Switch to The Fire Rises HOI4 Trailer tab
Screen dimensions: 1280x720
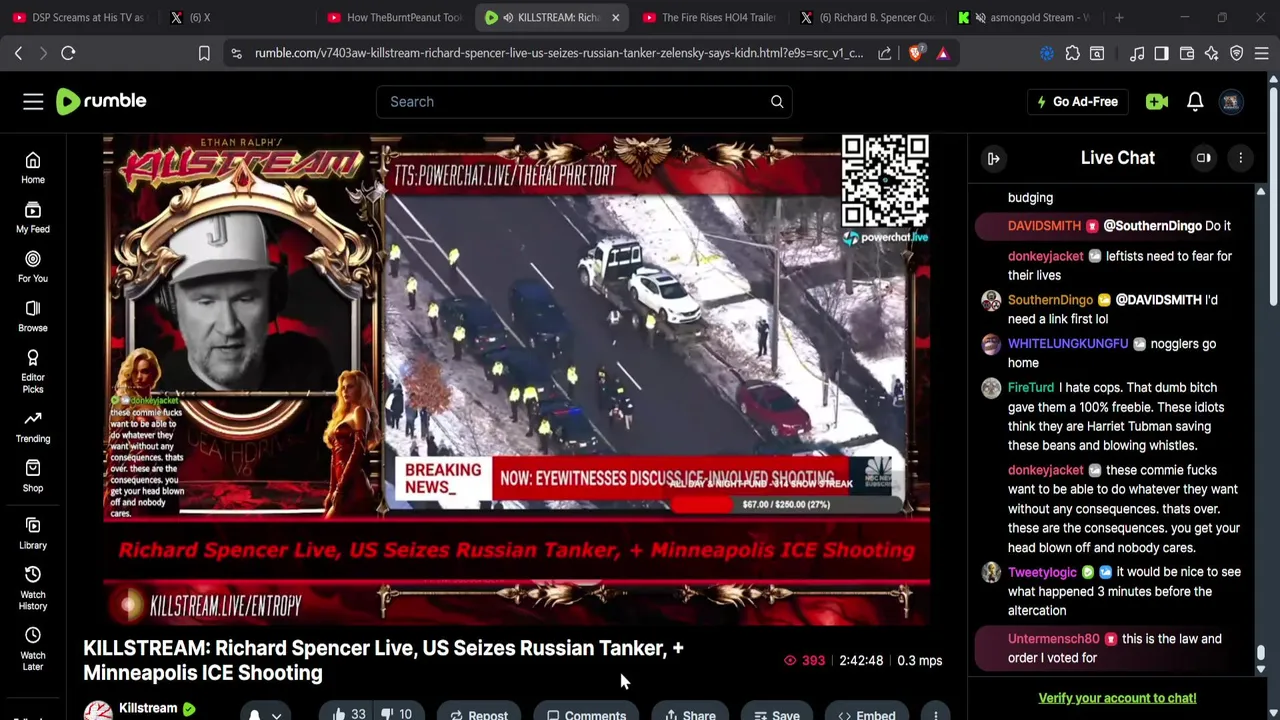coord(710,17)
